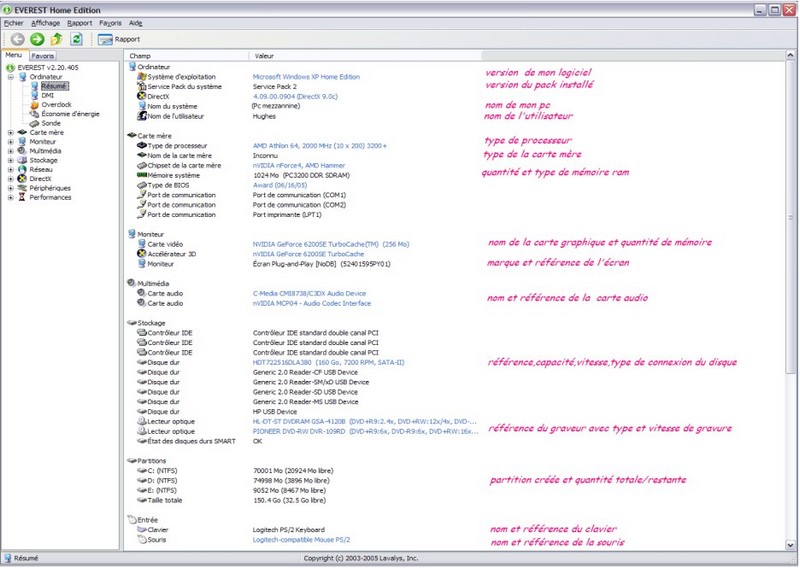
Task: Expand the Performances tree node
Action: [x=11, y=197]
